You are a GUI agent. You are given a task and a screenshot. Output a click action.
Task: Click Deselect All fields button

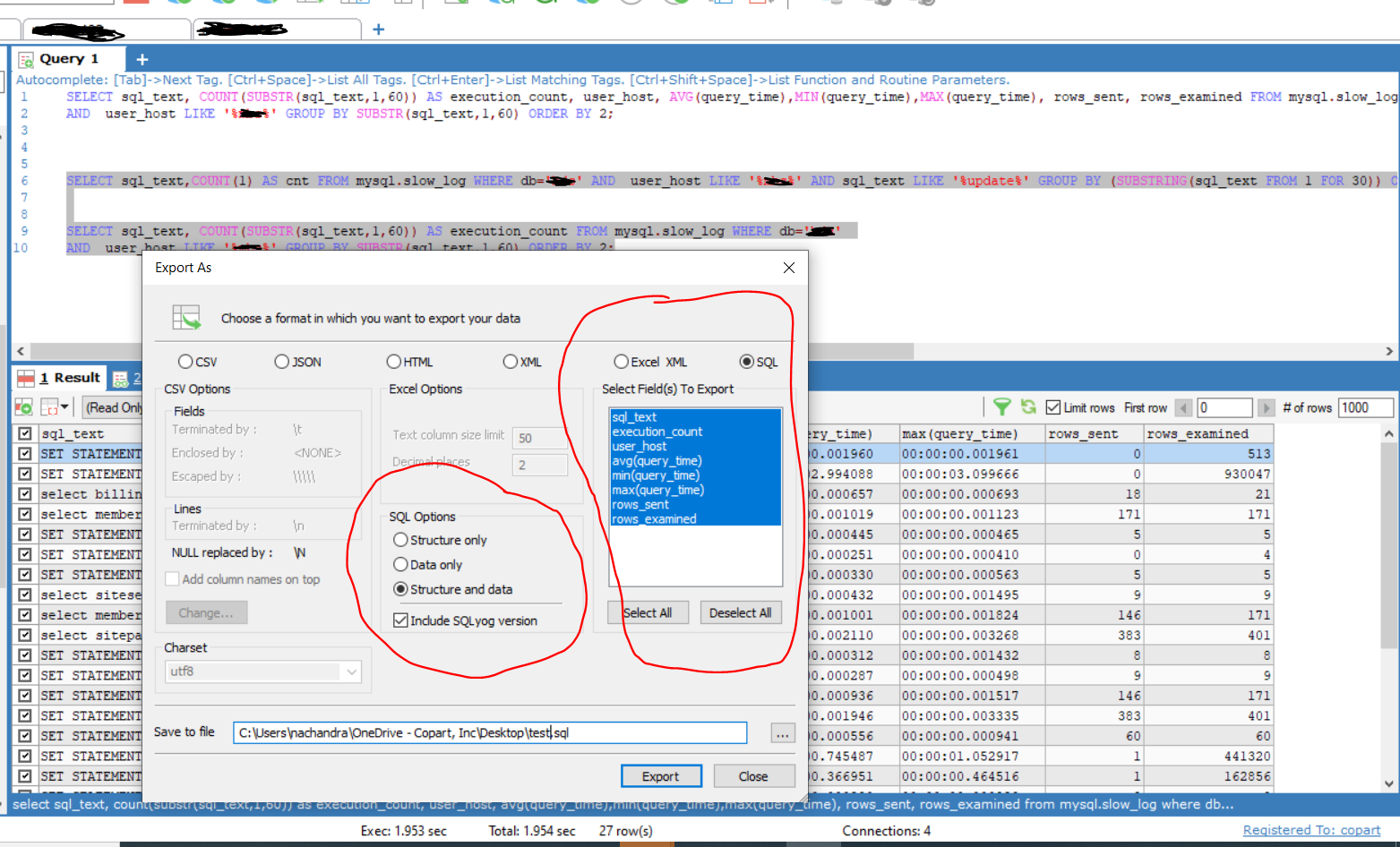[740, 612]
